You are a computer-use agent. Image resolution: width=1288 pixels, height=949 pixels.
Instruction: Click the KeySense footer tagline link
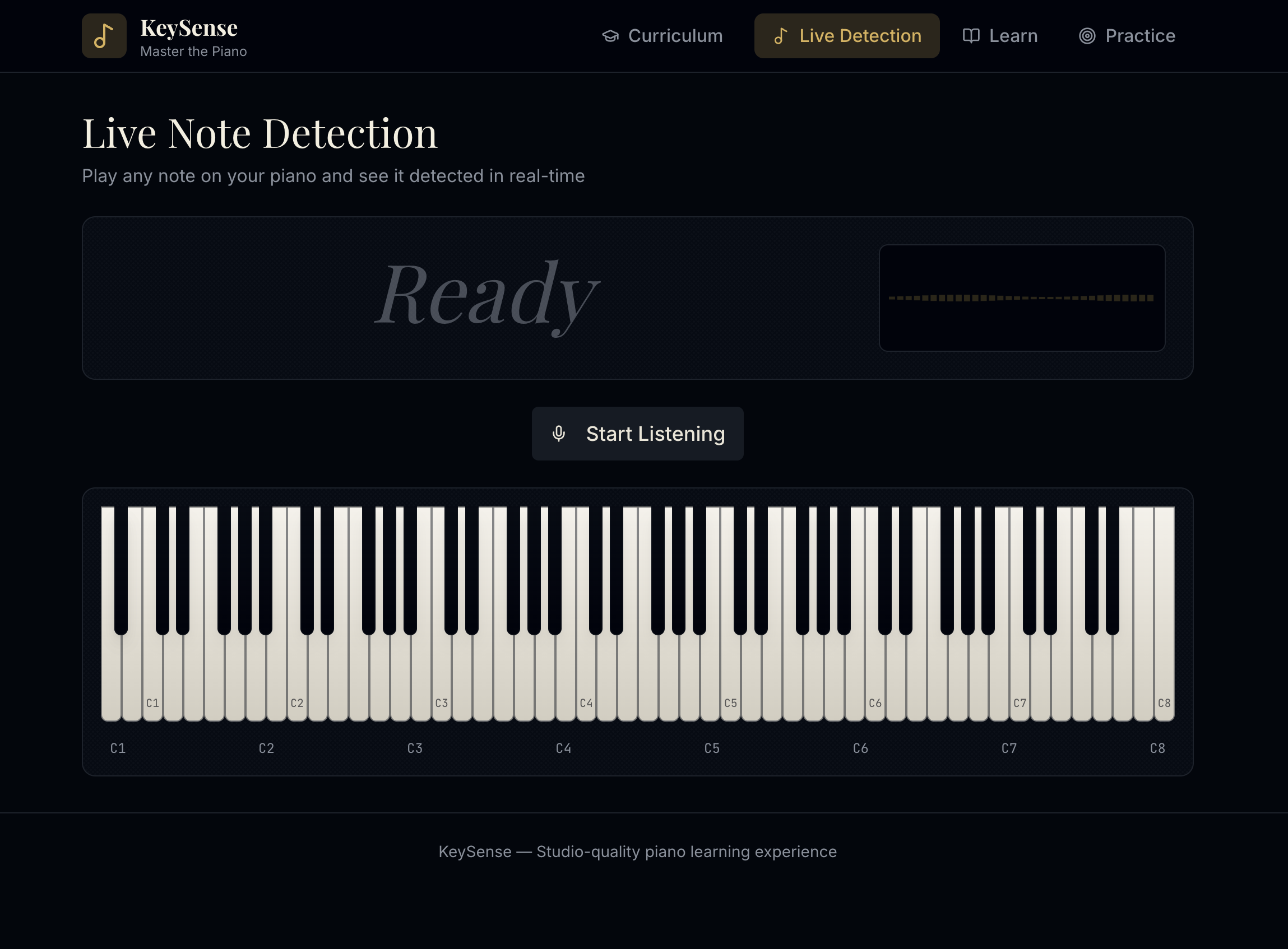click(x=638, y=852)
